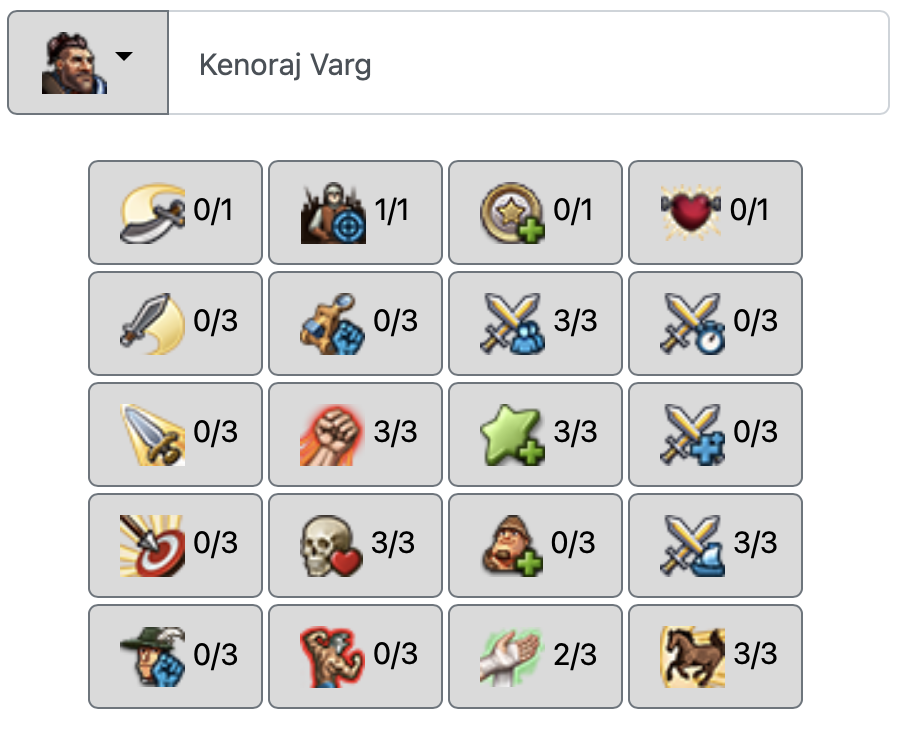Image resolution: width=910 pixels, height=746 pixels.
Task: Click the feathered hat ranger skill 0/3
Action: pos(176,655)
